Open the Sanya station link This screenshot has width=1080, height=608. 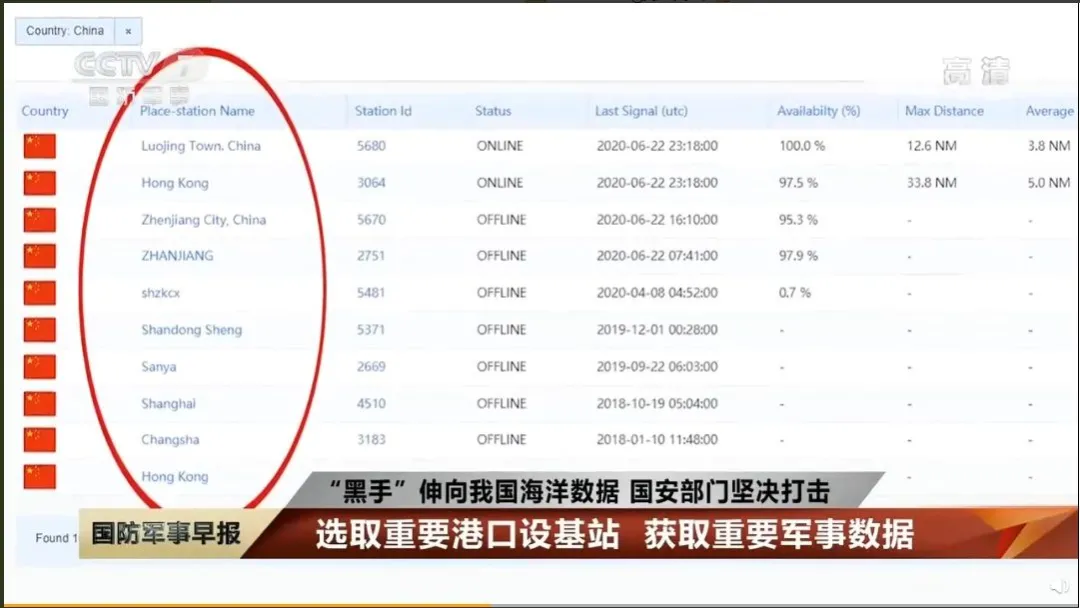(159, 366)
